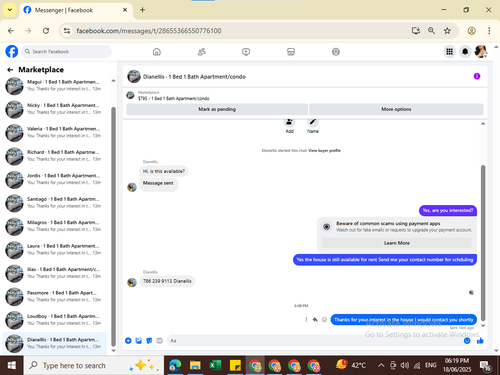Open Richard conversation in list
Viewport: 500px width, 375px height.
55,156
